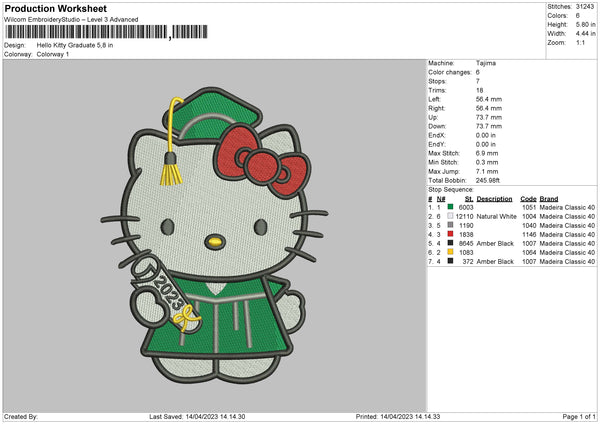This screenshot has height=424, width=600.
Task: Click the Machine value Tajima
Action: [487, 63]
